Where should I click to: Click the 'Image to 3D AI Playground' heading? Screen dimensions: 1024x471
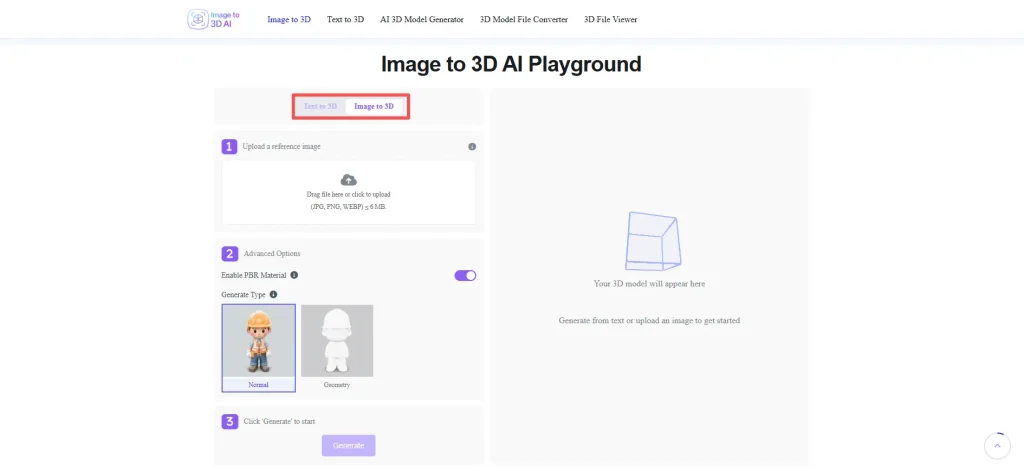[x=511, y=64]
